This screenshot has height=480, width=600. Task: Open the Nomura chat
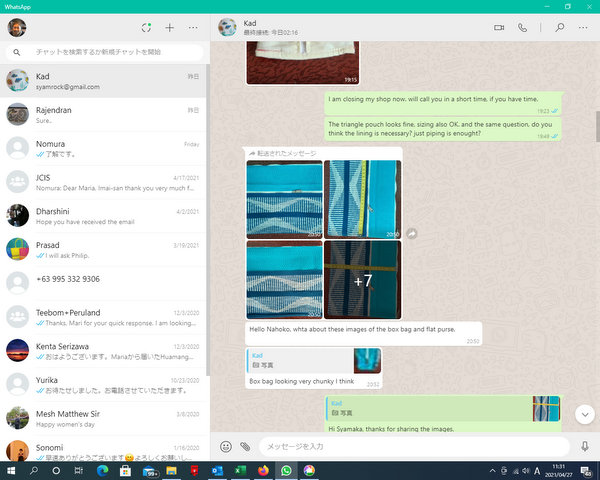point(103,149)
